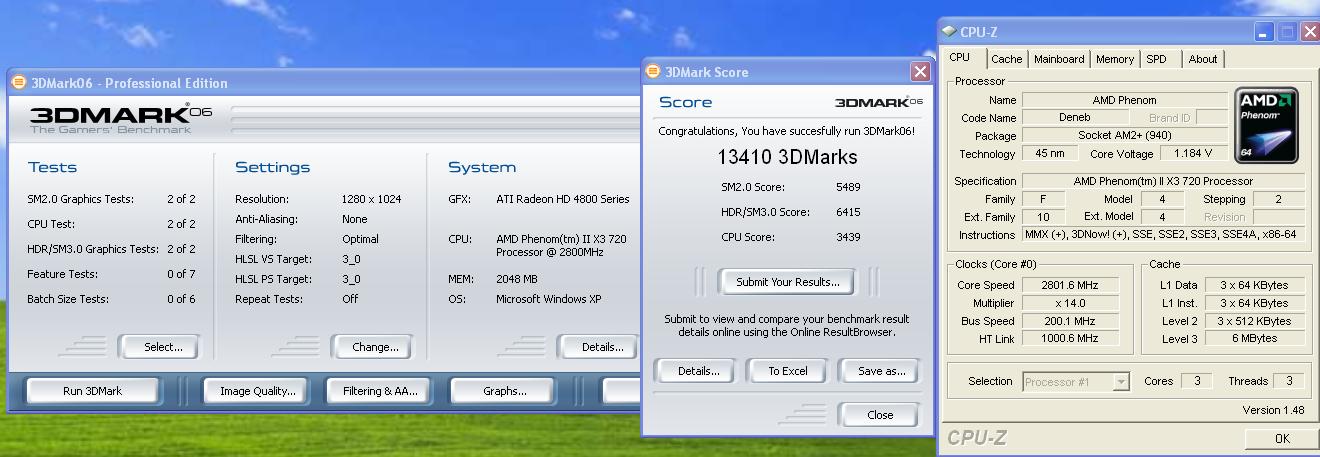Open Filtering & AA... options
Image resolution: width=1320 pixels, height=457 pixels.
click(380, 391)
